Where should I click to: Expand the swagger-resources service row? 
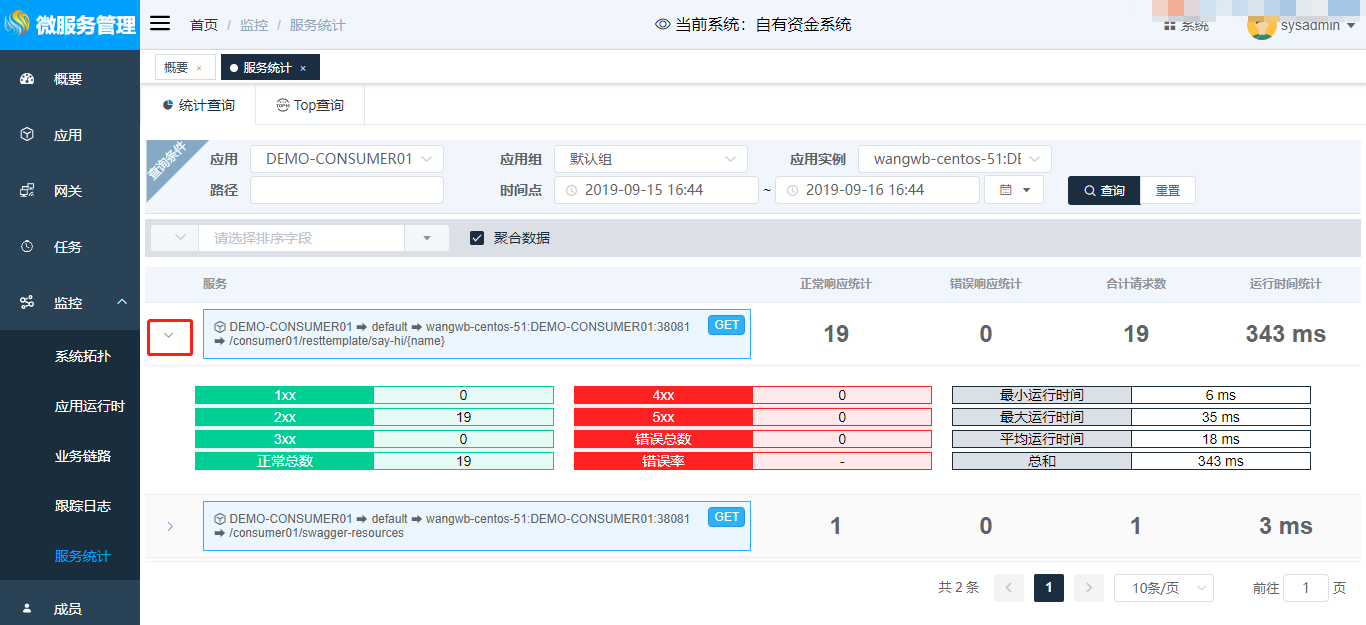(x=170, y=526)
